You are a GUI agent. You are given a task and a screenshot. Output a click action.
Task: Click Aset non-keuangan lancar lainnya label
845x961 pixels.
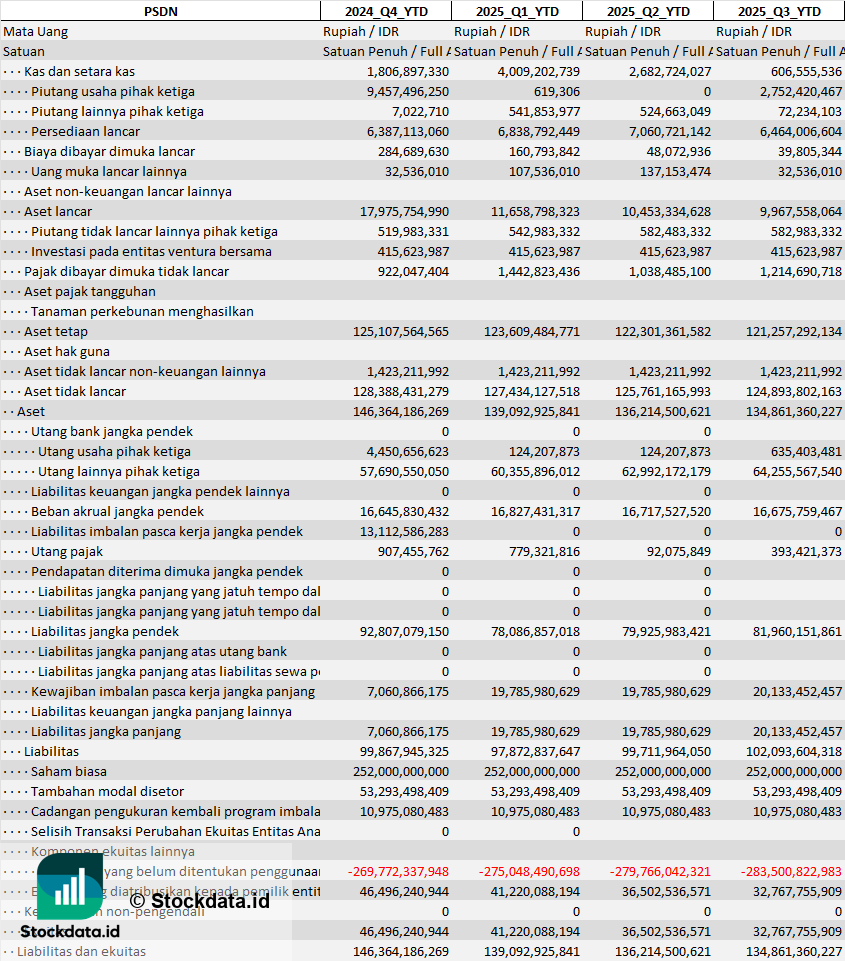[x=128, y=192]
